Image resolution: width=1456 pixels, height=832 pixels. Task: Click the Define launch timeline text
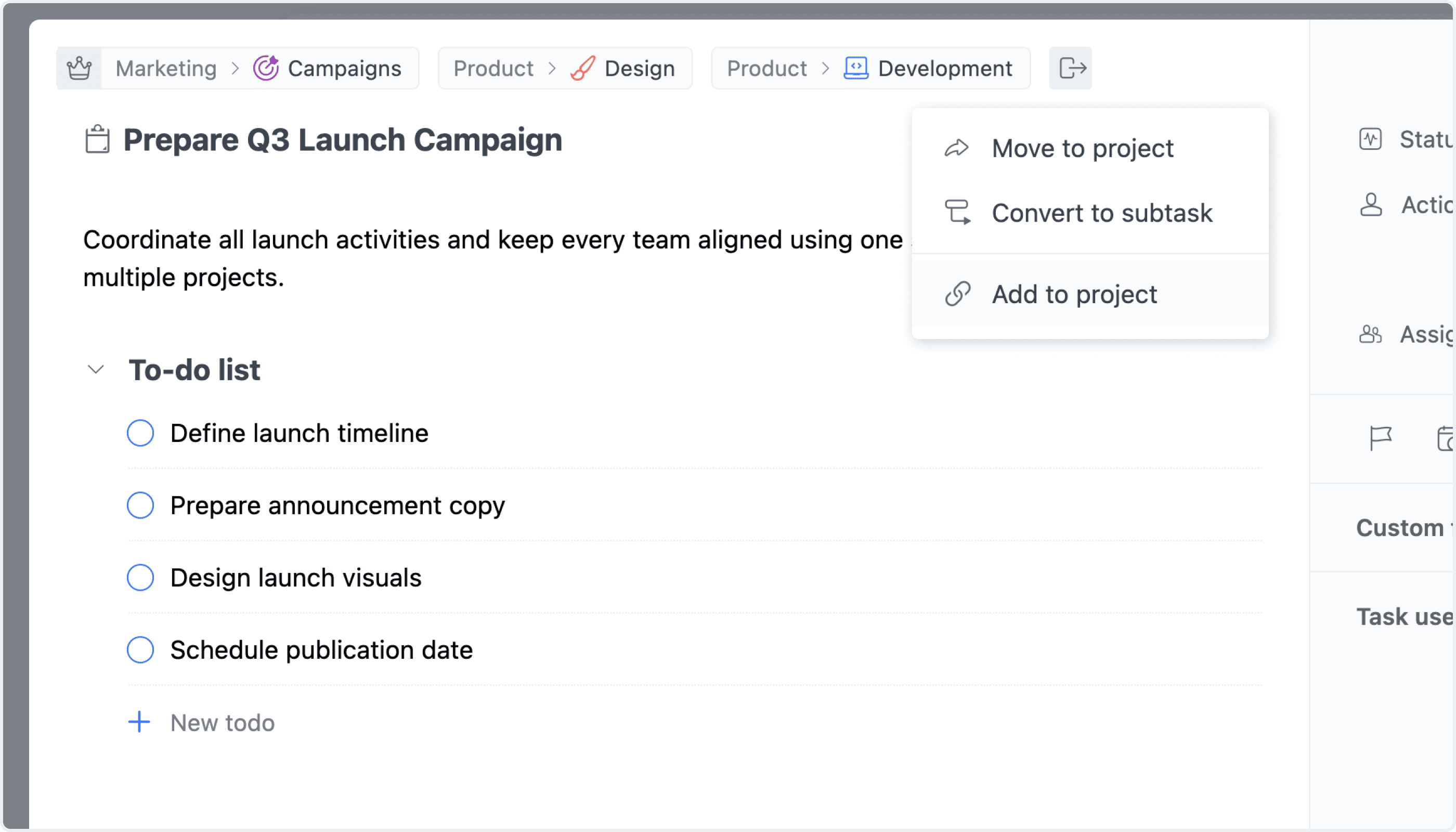300,433
